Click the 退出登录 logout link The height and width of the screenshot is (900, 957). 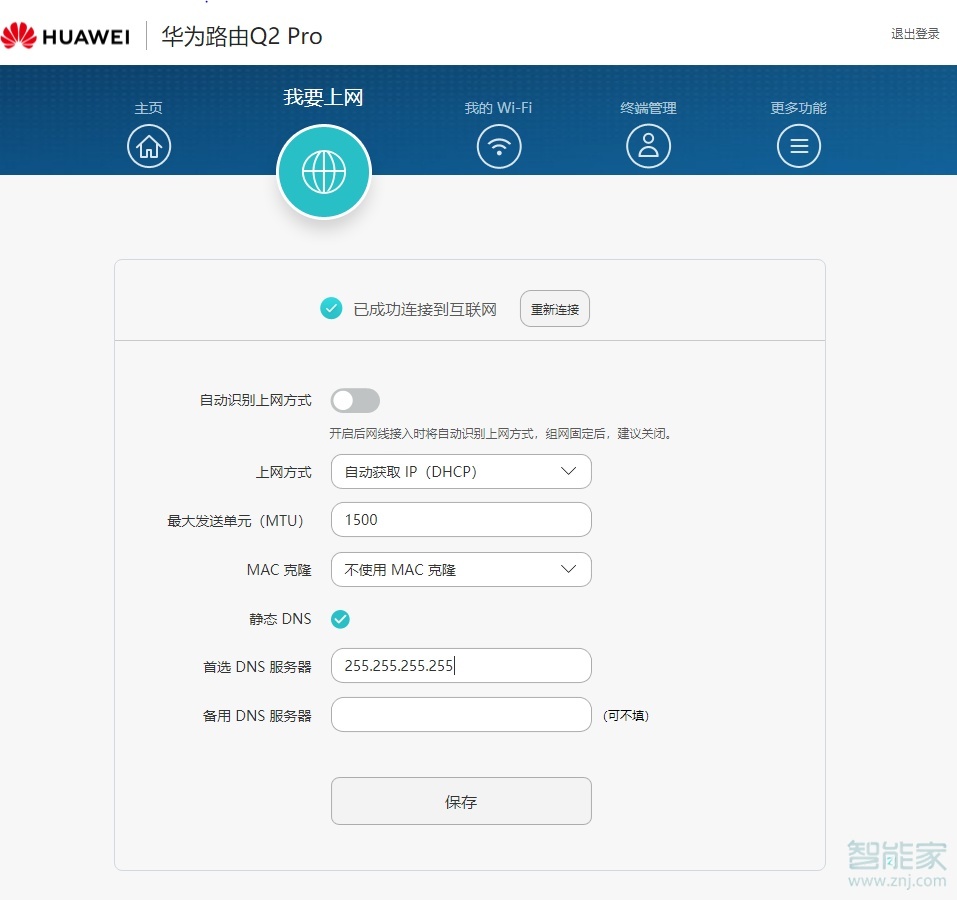(914, 33)
